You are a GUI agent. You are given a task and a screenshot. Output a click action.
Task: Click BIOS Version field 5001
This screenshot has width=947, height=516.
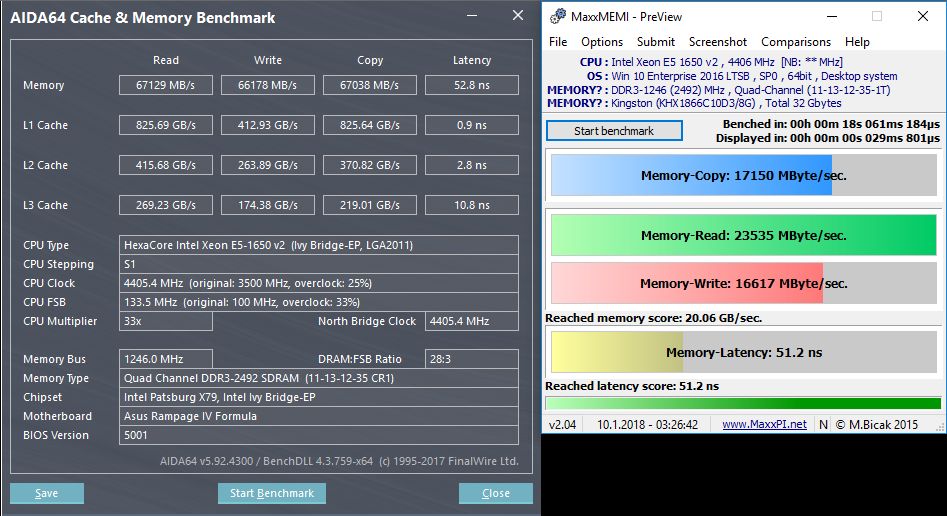319,435
